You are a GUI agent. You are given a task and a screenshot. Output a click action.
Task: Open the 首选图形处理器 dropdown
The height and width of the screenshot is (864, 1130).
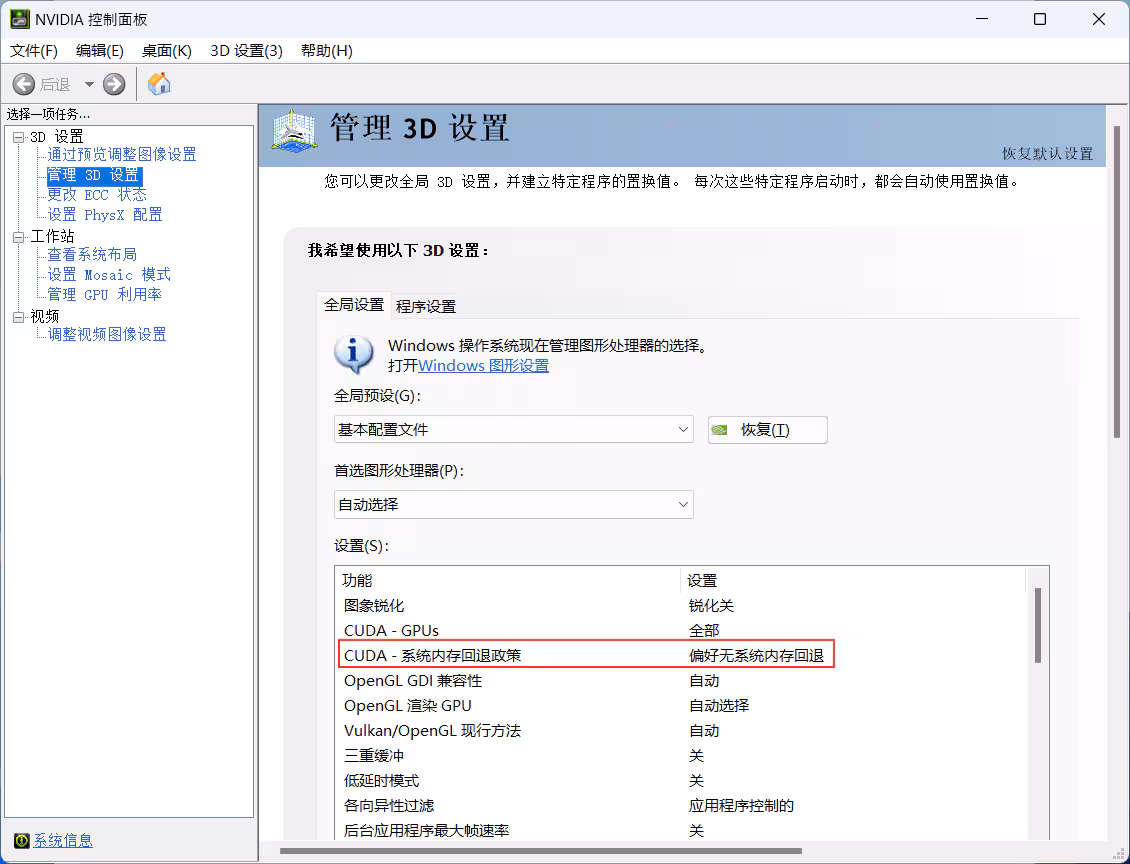pos(513,504)
